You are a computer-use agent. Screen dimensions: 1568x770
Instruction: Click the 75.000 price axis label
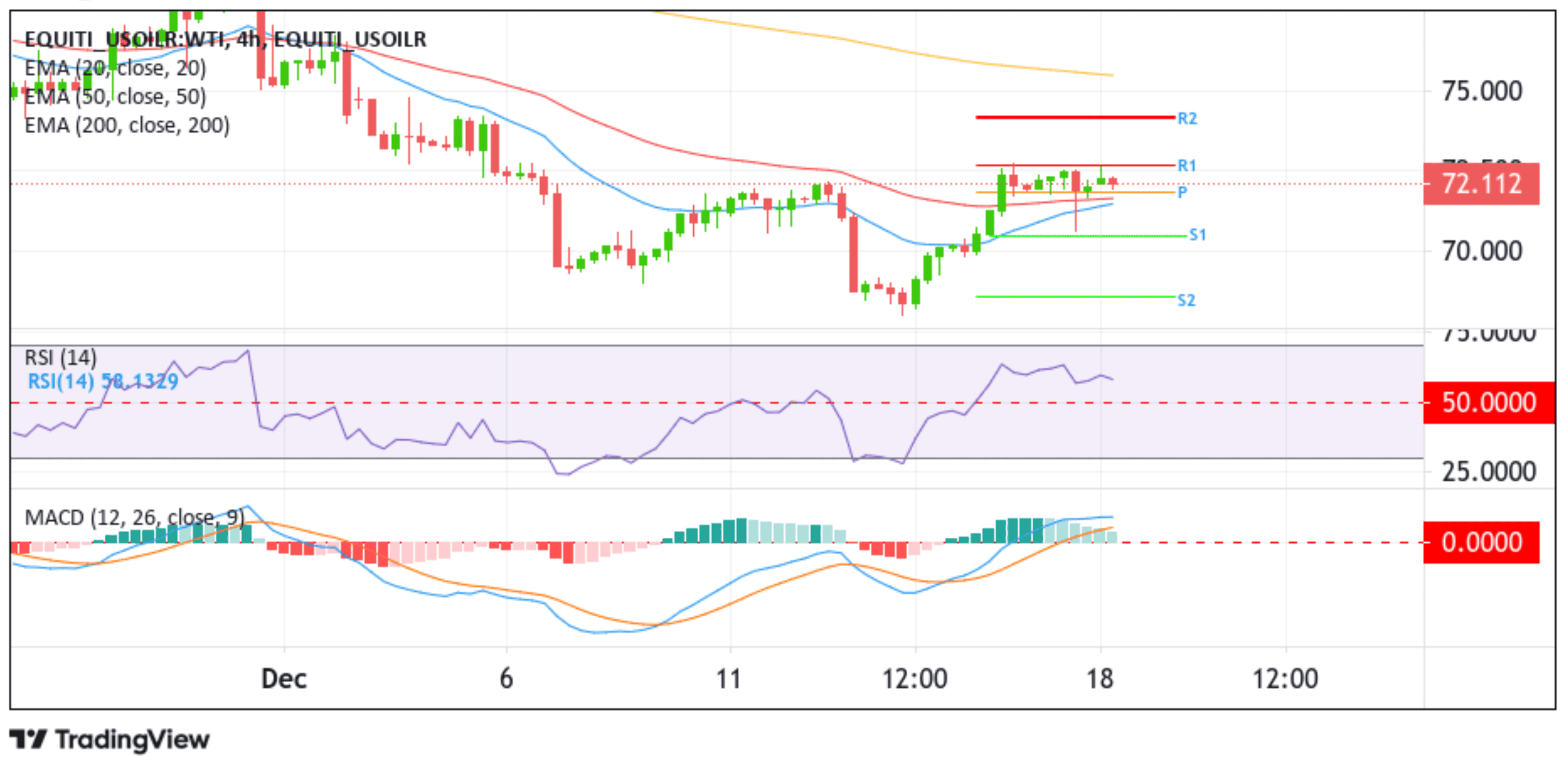1482,91
